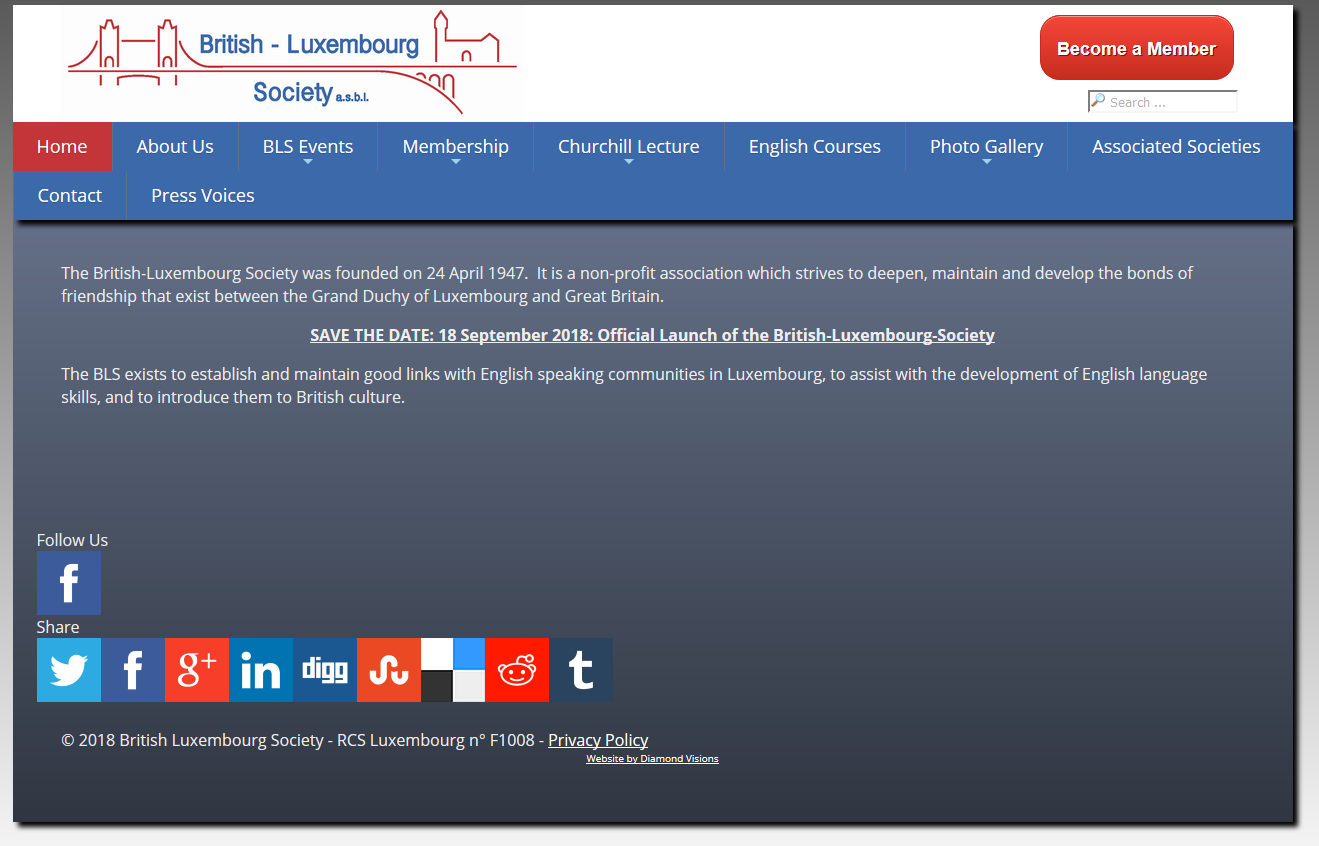Image resolution: width=1319 pixels, height=846 pixels.
Task: Share to Tumblr via its icon
Action: point(581,670)
